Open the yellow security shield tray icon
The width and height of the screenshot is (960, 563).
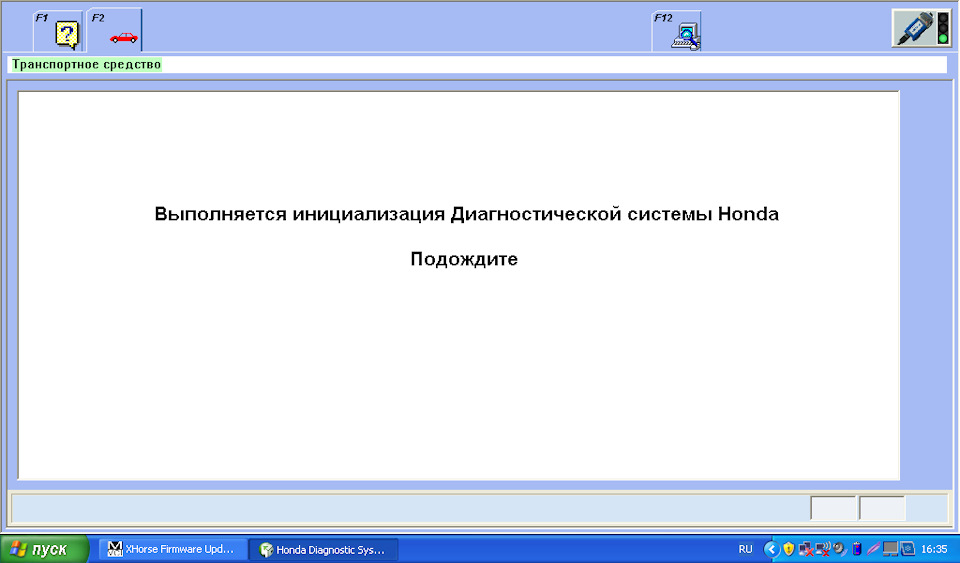point(789,549)
